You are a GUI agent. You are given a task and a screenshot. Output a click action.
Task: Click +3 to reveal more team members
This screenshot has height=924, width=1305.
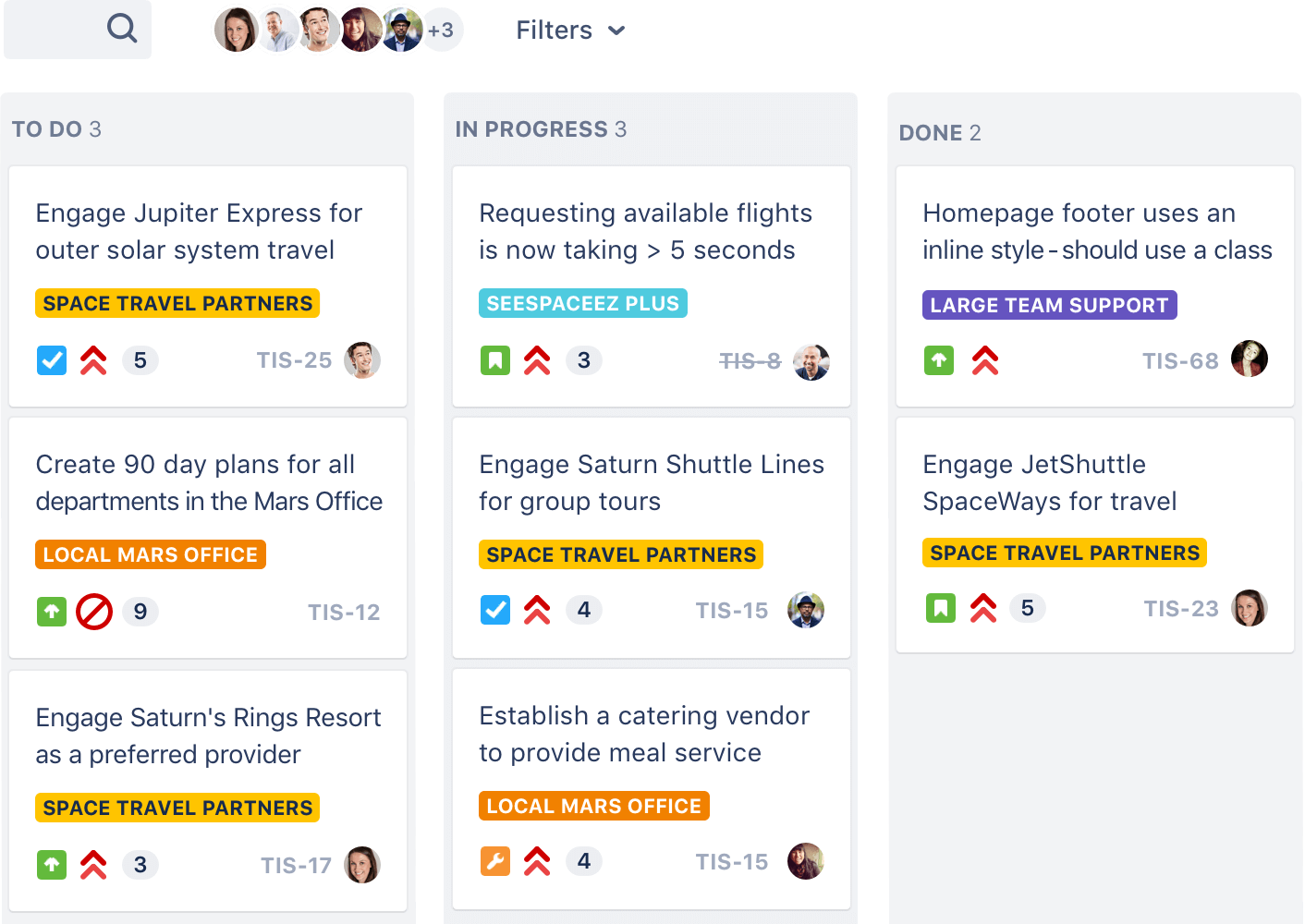[441, 29]
